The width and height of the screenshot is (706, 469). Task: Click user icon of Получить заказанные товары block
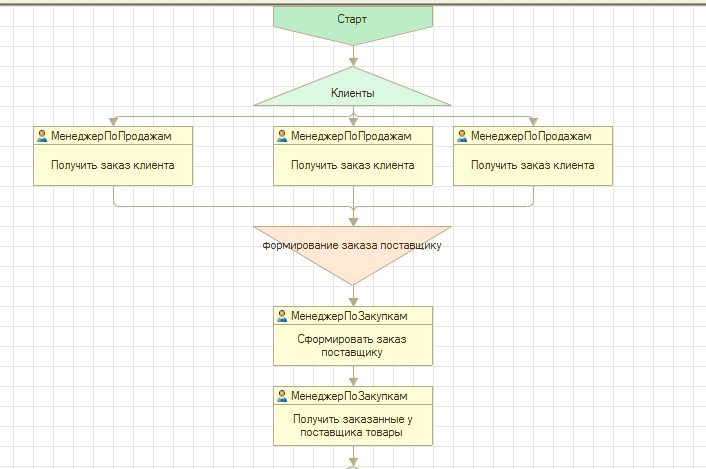tap(282, 396)
